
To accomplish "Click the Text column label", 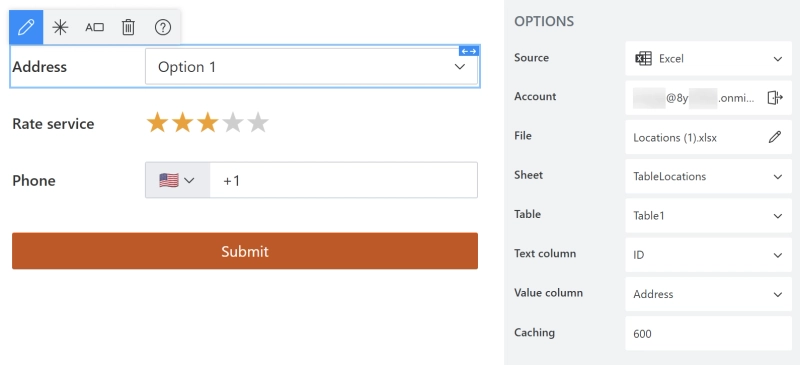I will (545, 254).
